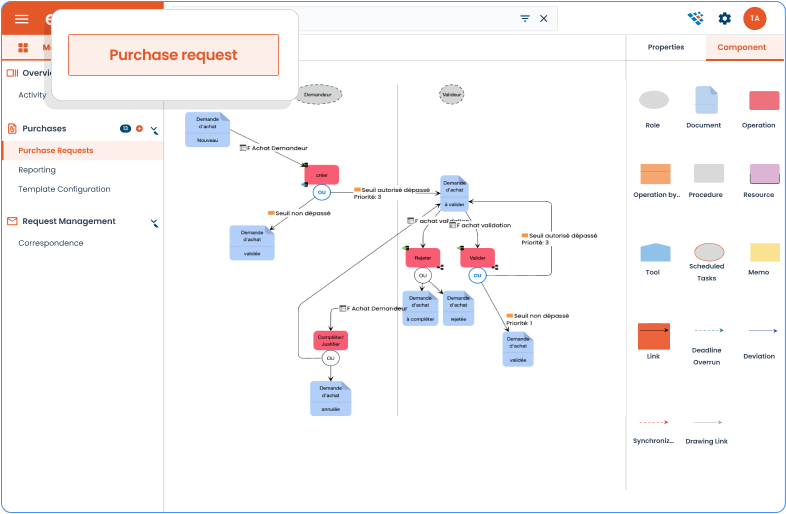Click the Purchase request title box
Viewport: 786px width, 514px height.
point(173,55)
